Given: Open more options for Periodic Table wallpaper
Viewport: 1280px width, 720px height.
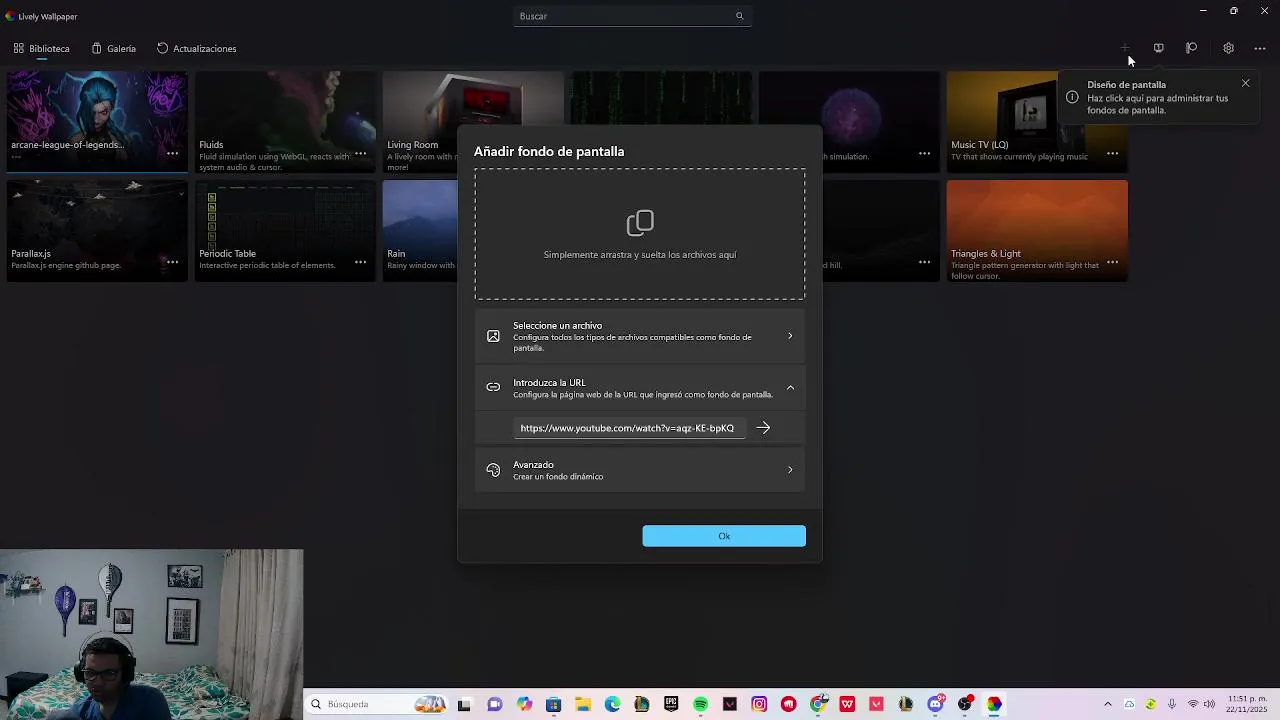Looking at the screenshot, I should (x=360, y=262).
